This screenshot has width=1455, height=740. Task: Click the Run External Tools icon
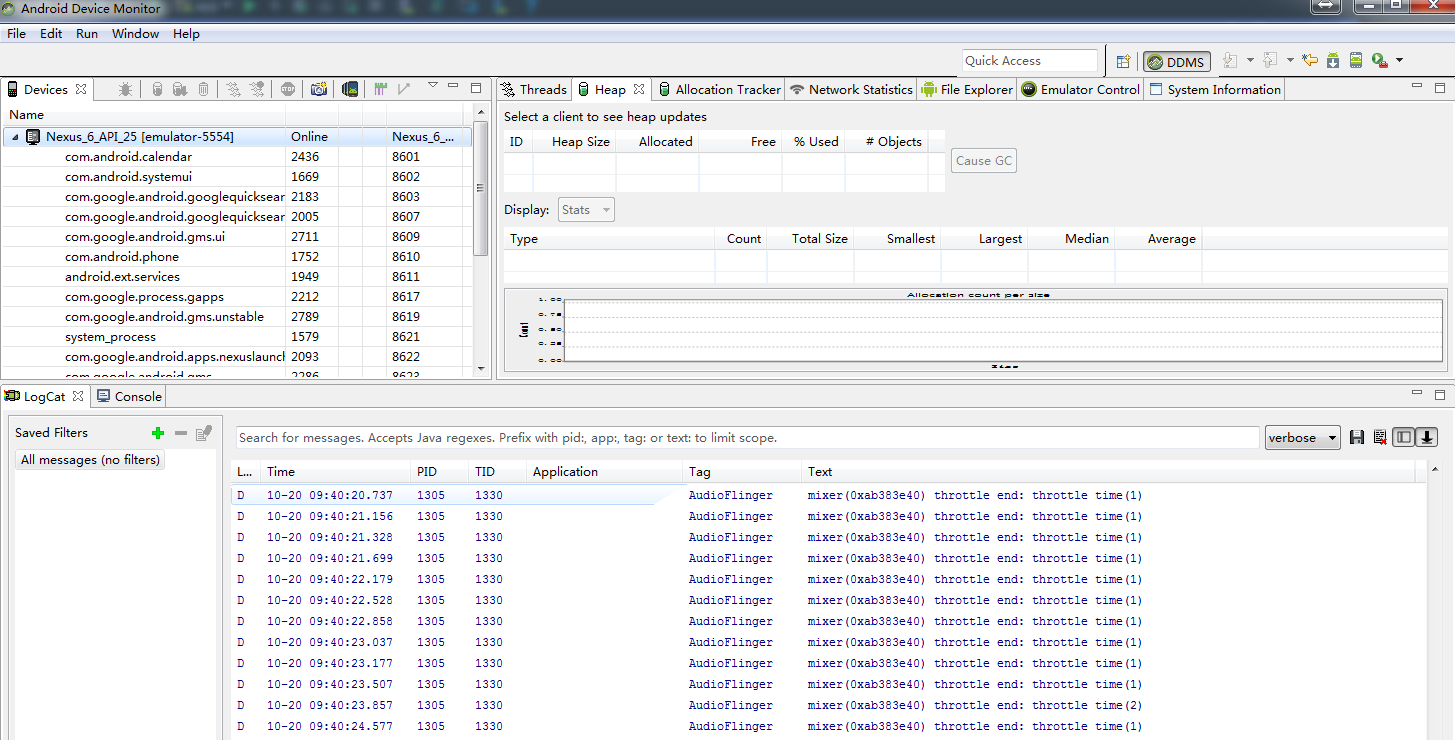[1380, 61]
